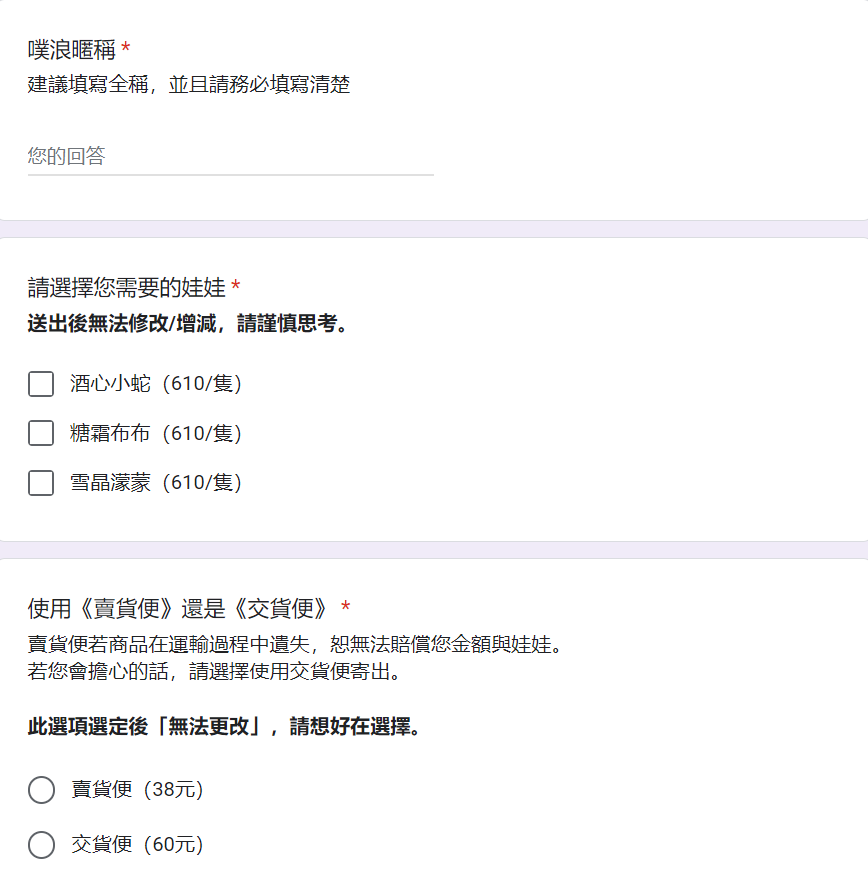868x872 pixels.
Task: Click the 噗浪暱稱 question title
Action: coord(72,50)
